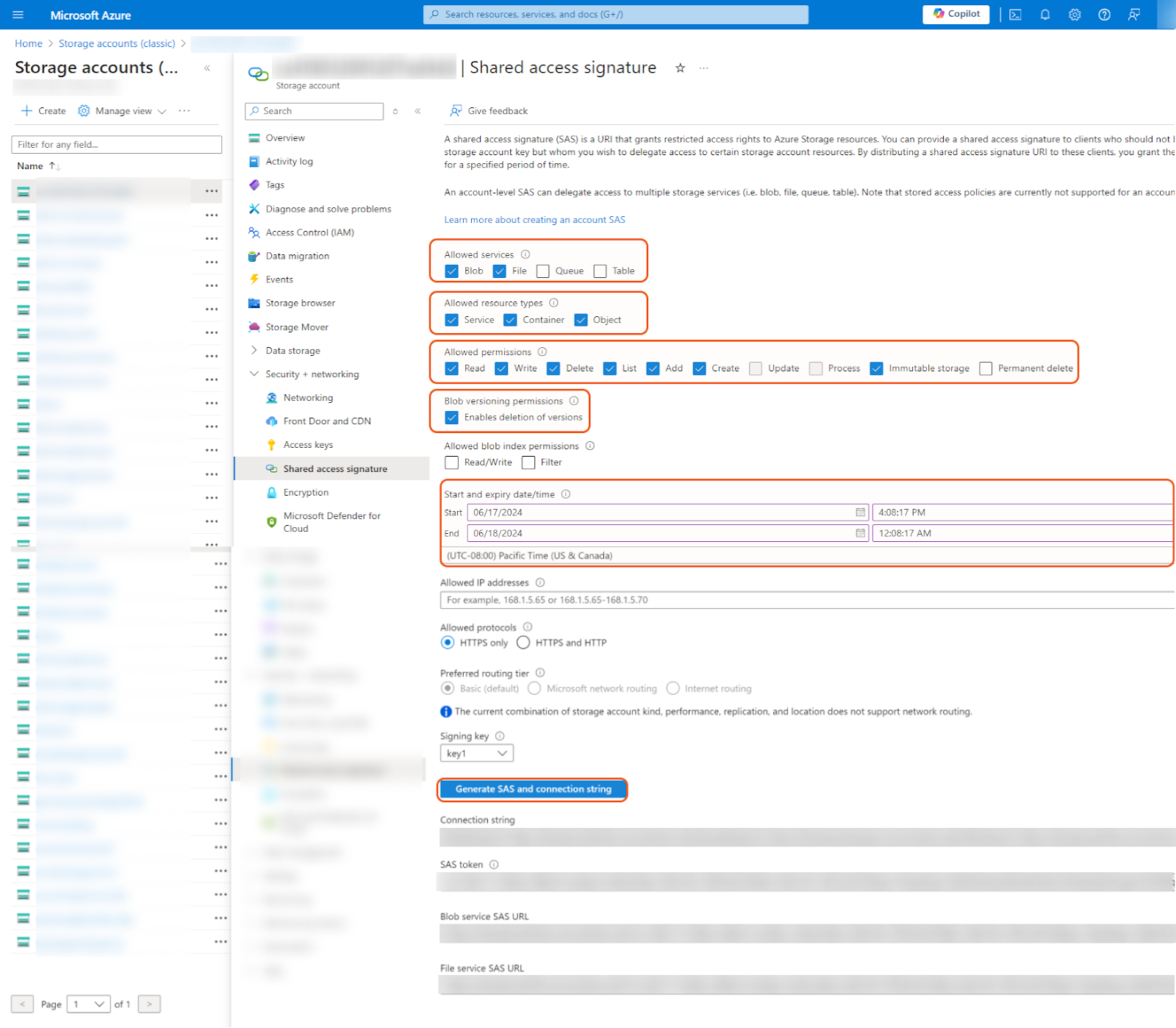Click the Allowed IP addresses field
Viewport: 1176px width, 1028px height.
tap(805, 600)
